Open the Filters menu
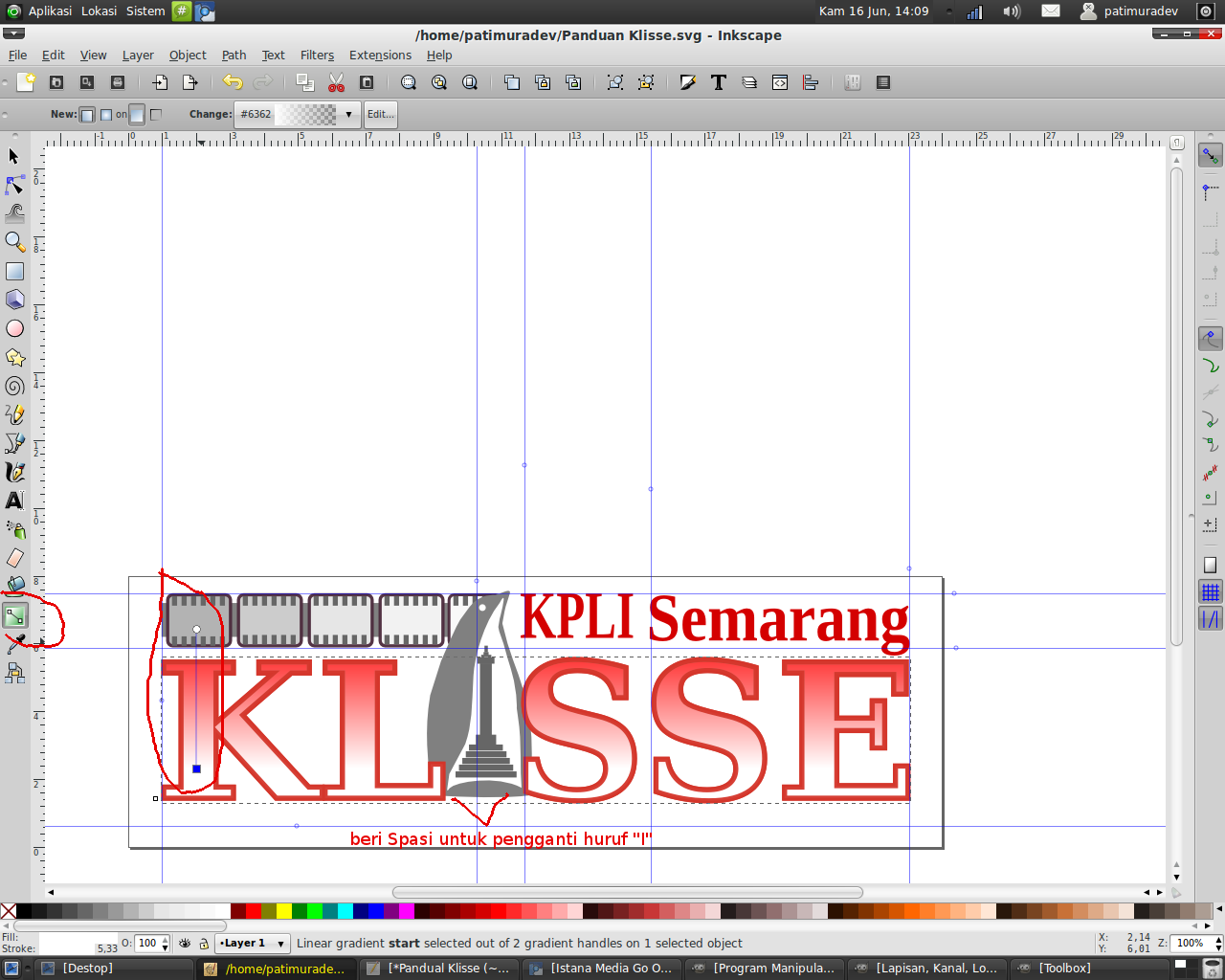The image size is (1225, 980). tap(317, 55)
